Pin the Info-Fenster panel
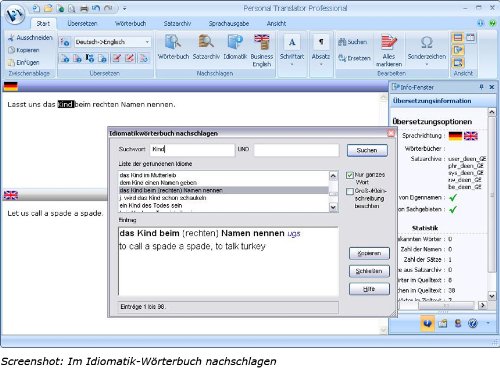 pyautogui.click(x=481, y=87)
